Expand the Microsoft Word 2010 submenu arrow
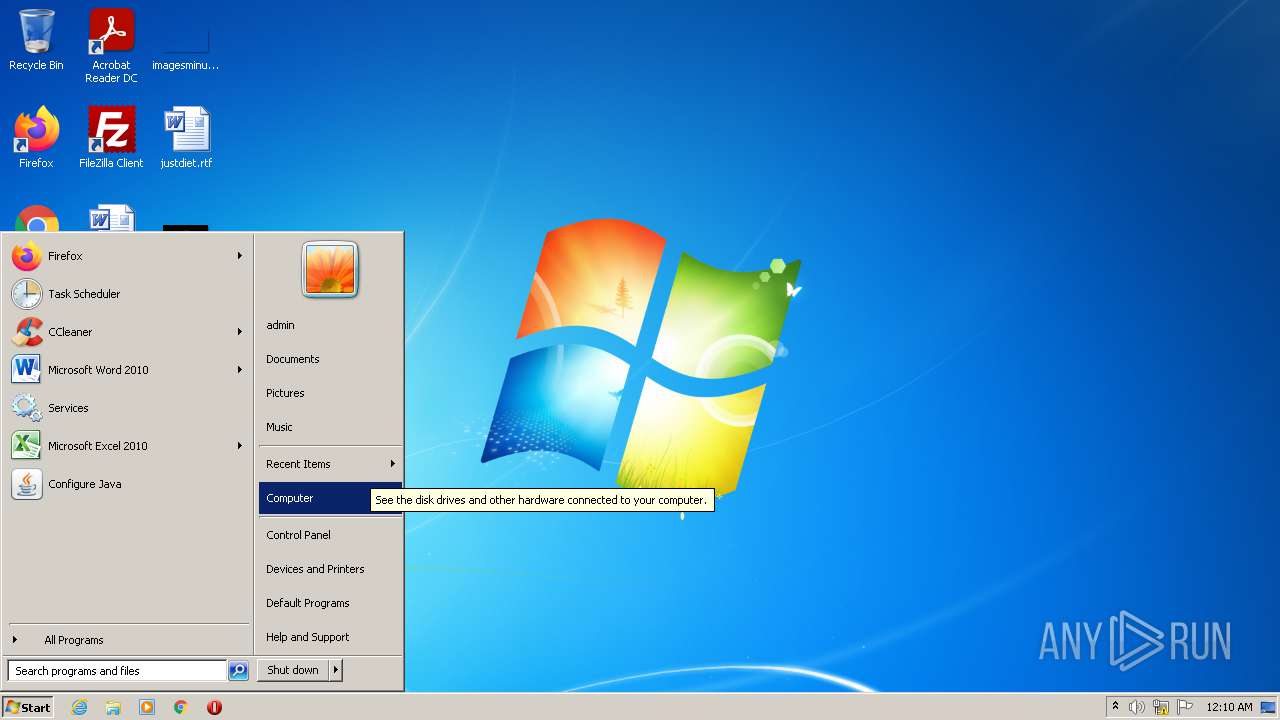Viewport: 1280px width, 720px height. coord(240,370)
